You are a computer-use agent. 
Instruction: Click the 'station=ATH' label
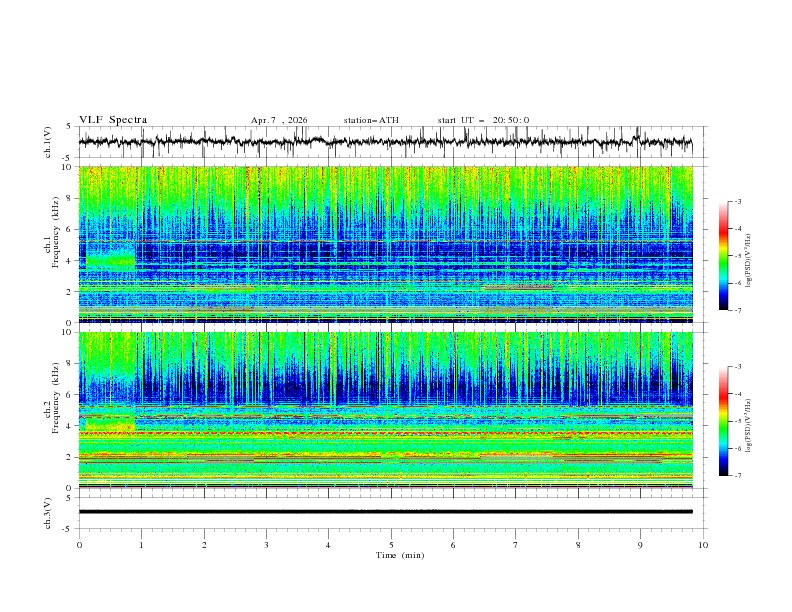click(371, 120)
